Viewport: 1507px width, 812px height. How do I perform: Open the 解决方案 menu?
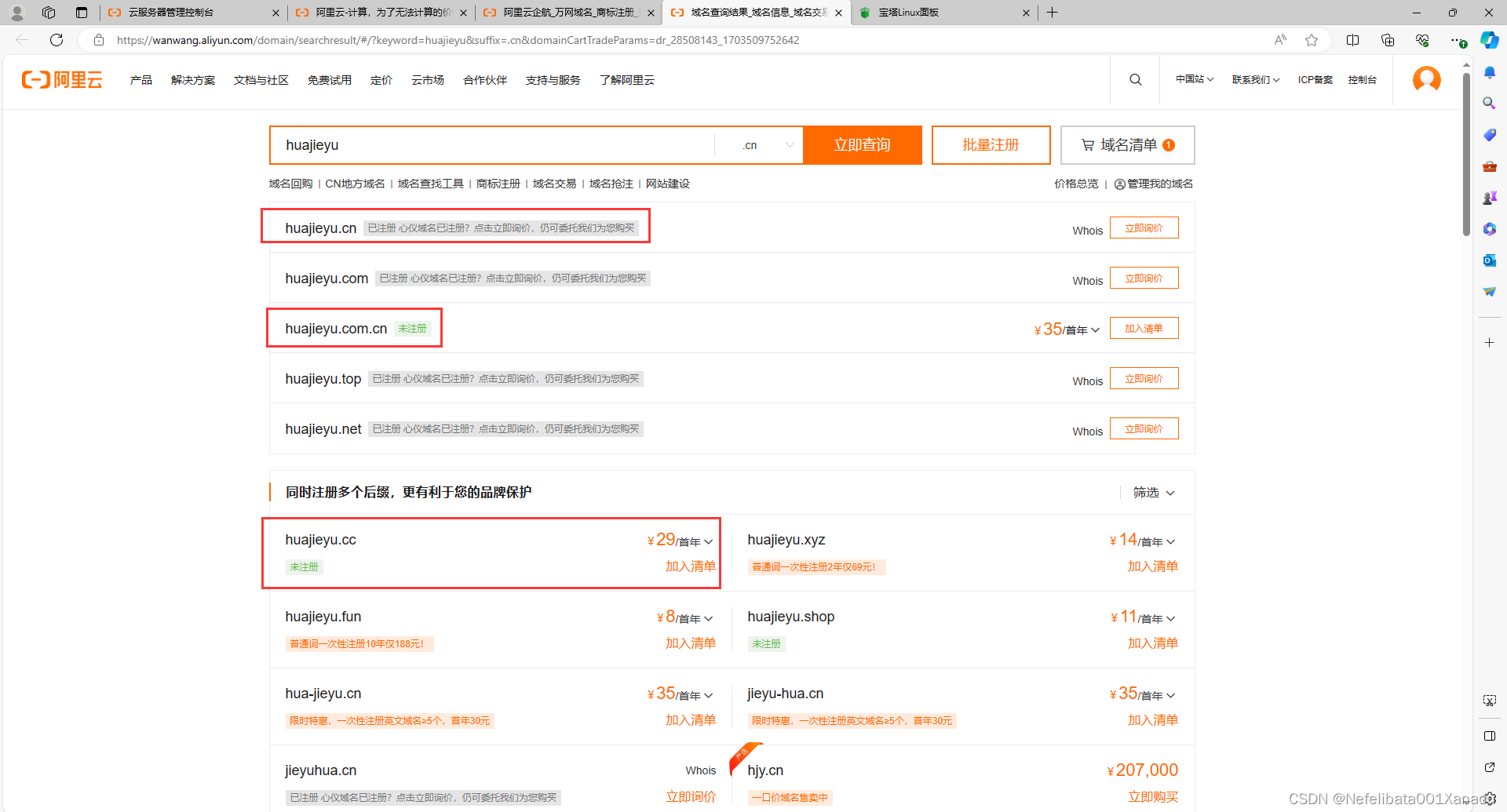click(x=193, y=80)
